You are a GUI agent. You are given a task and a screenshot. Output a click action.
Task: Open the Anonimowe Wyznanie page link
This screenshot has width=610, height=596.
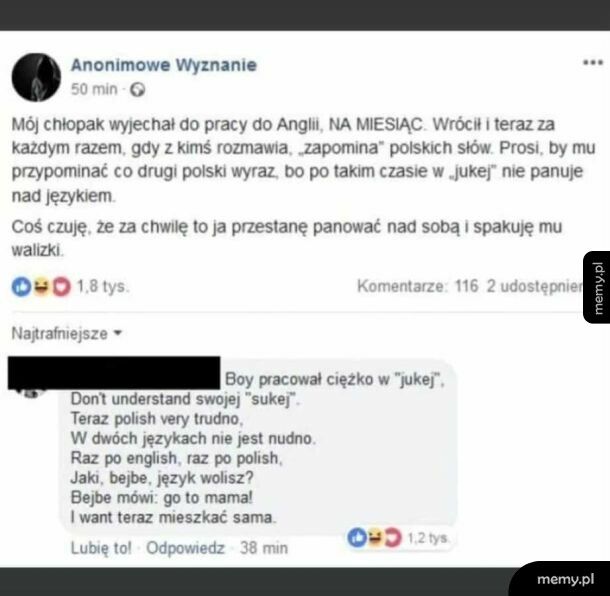coord(164,65)
